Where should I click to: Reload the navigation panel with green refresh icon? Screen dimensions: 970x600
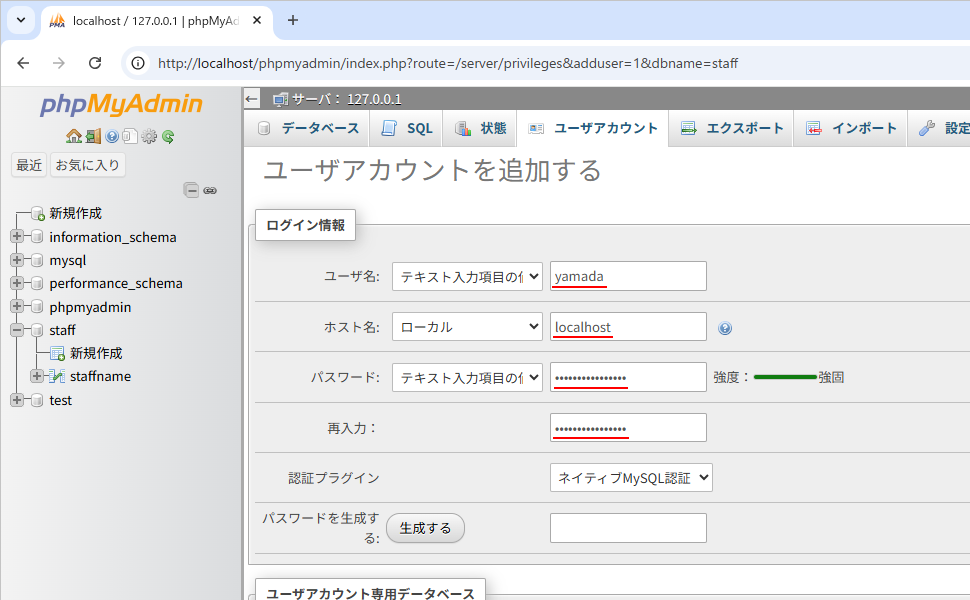[167, 137]
